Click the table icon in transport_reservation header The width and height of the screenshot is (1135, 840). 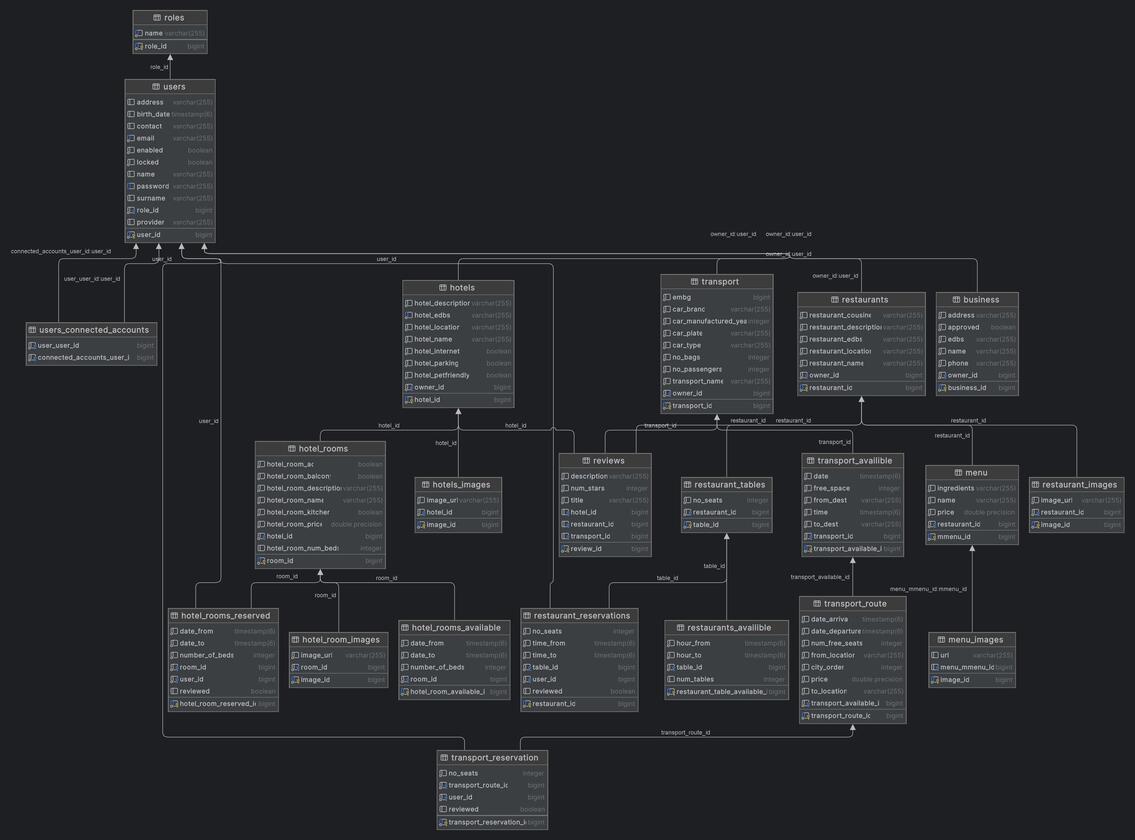[443, 758]
